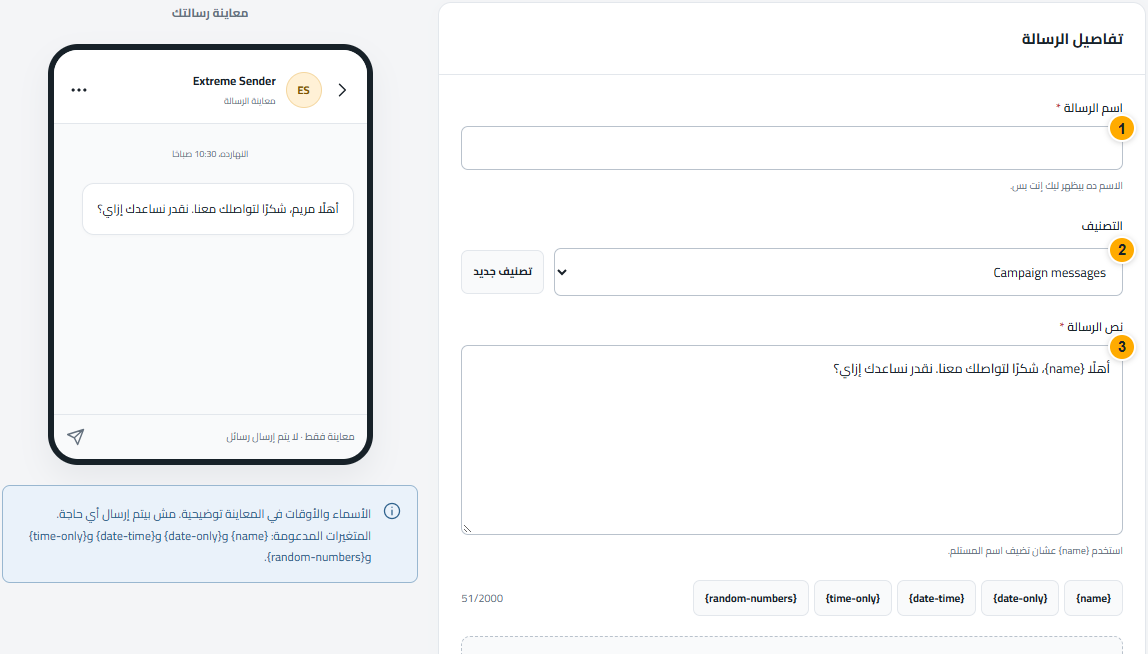Viewport: 1148px width, 654px height.
Task: Click the 51/2000 character counter
Action: [482, 598]
